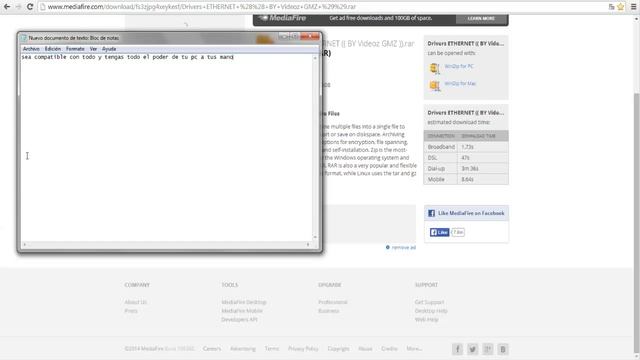Screen dimensions: 640x360
Task: Open Credits link in bottom bar
Action: pyautogui.click(x=389, y=349)
